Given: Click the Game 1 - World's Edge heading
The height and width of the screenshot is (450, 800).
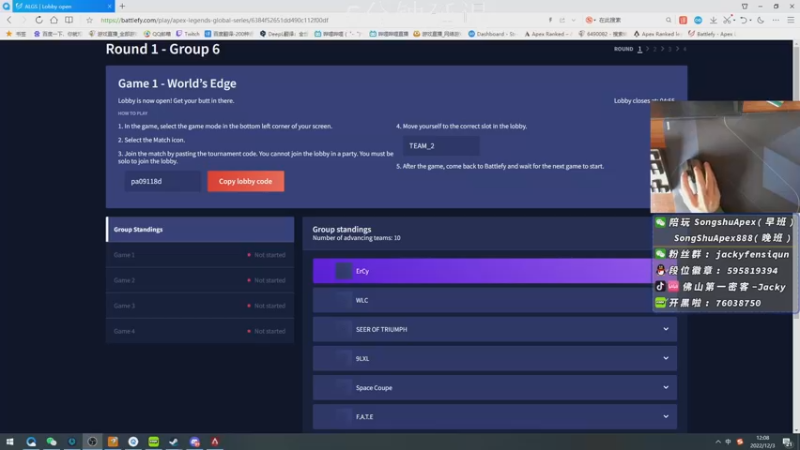Looking at the screenshot, I should tap(177, 83).
